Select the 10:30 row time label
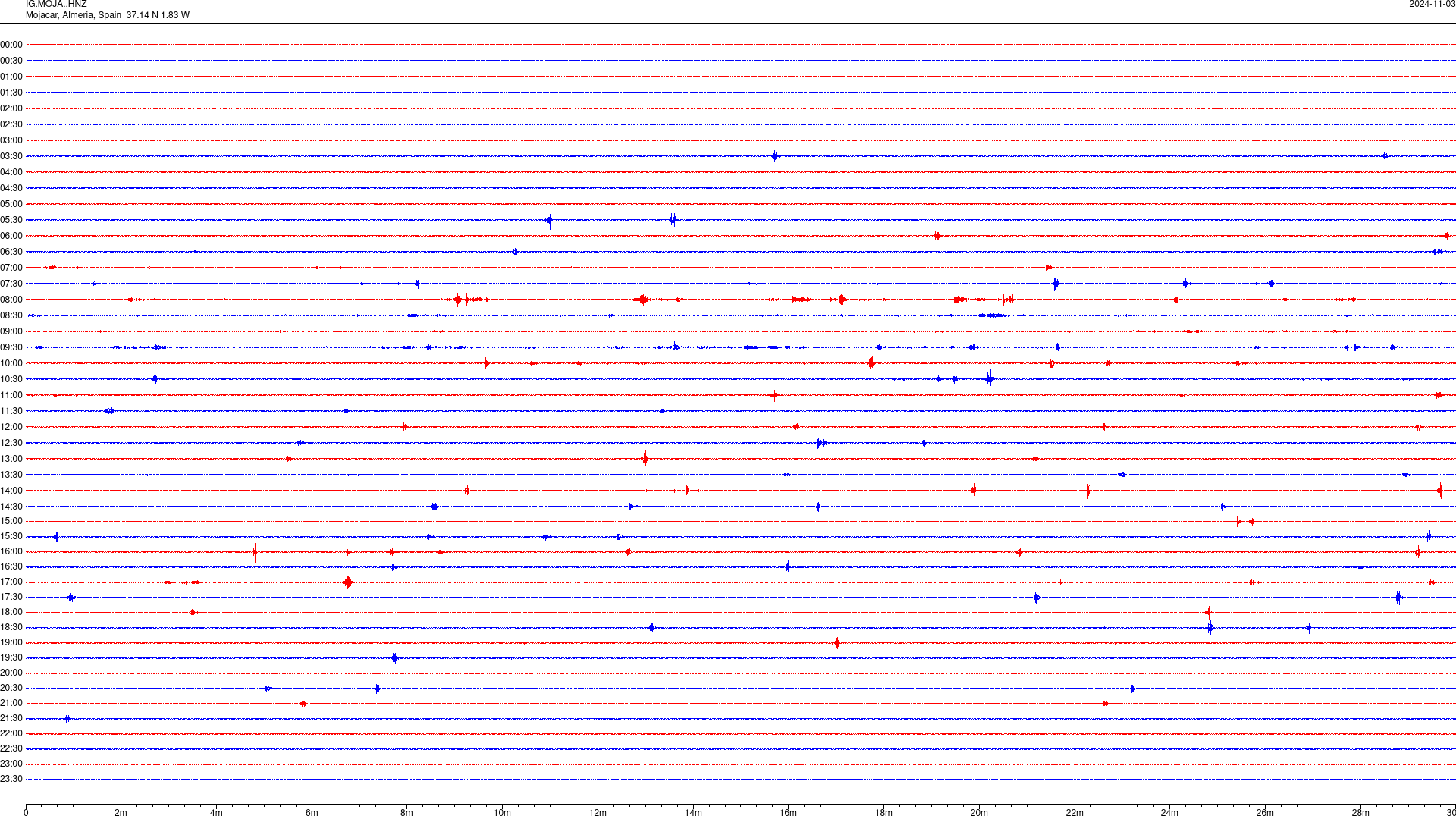 click(x=11, y=379)
